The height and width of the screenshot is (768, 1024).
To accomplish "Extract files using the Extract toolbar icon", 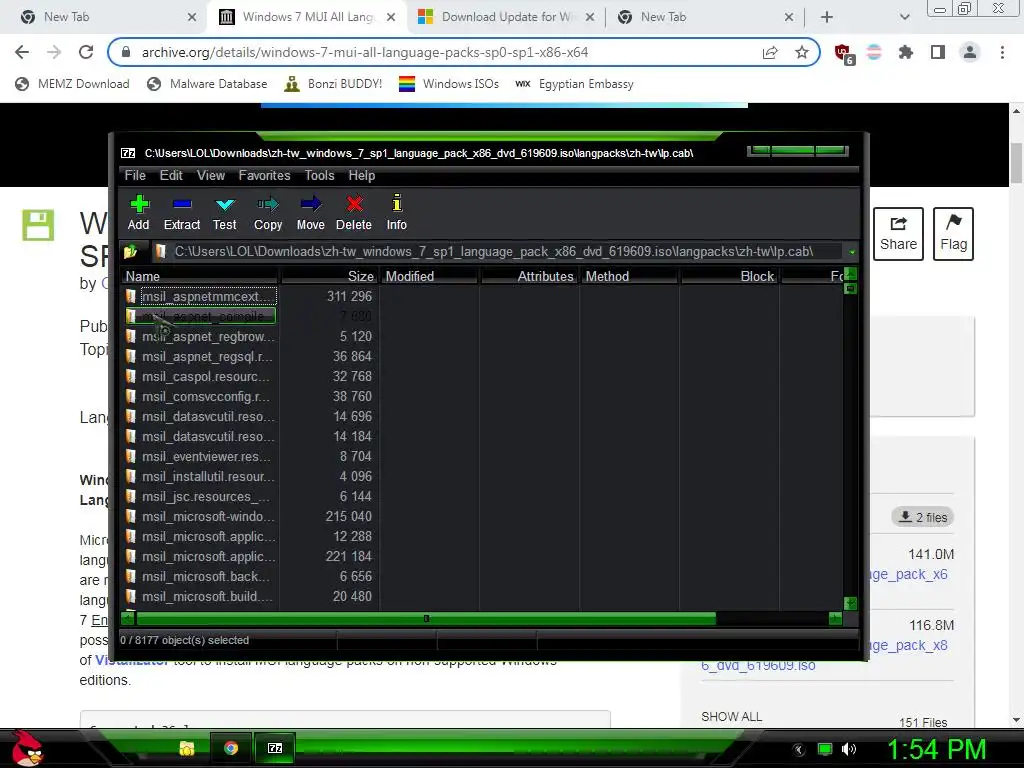I will point(182,212).
